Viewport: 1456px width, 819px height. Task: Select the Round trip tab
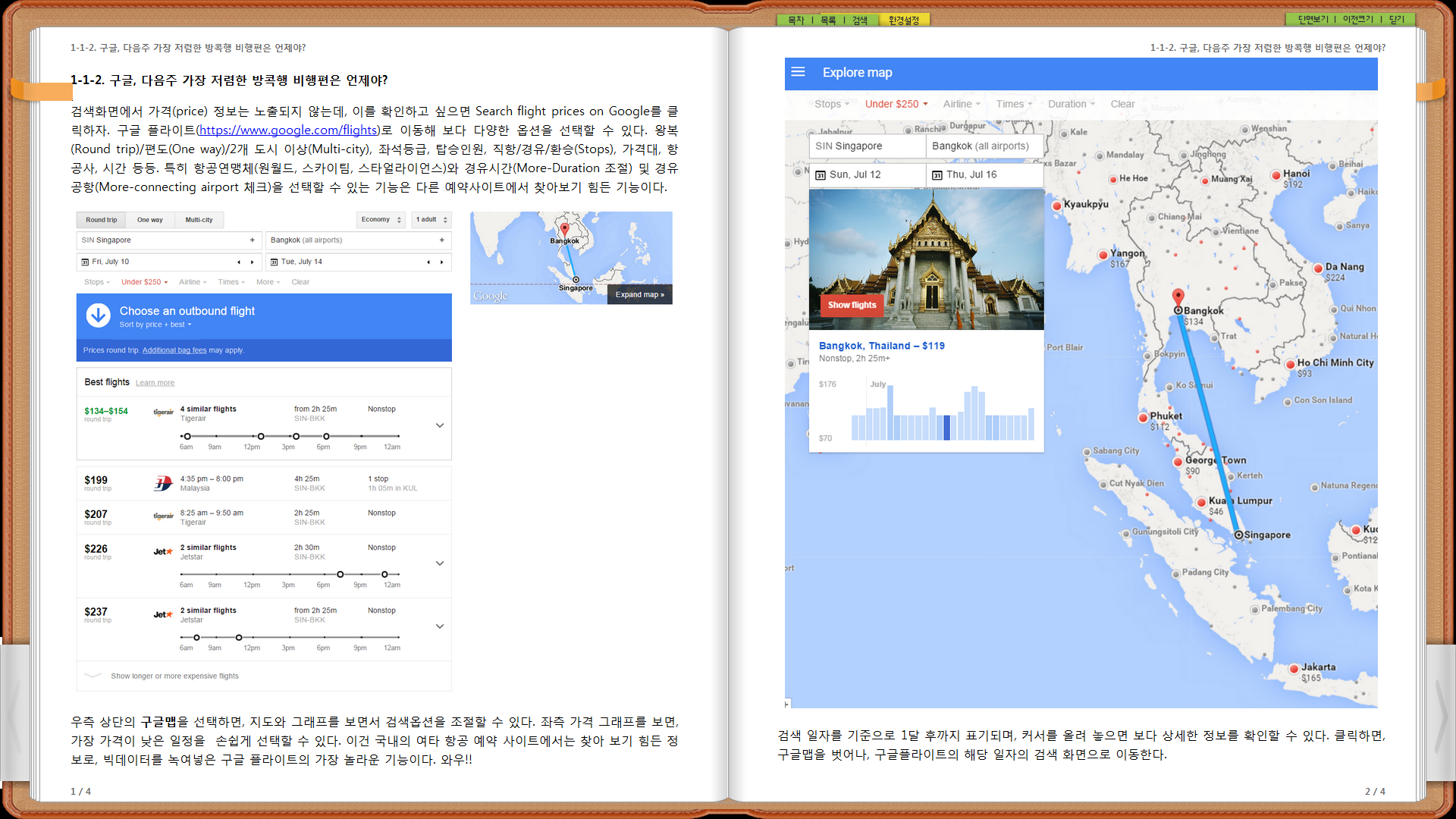(101, 220)
